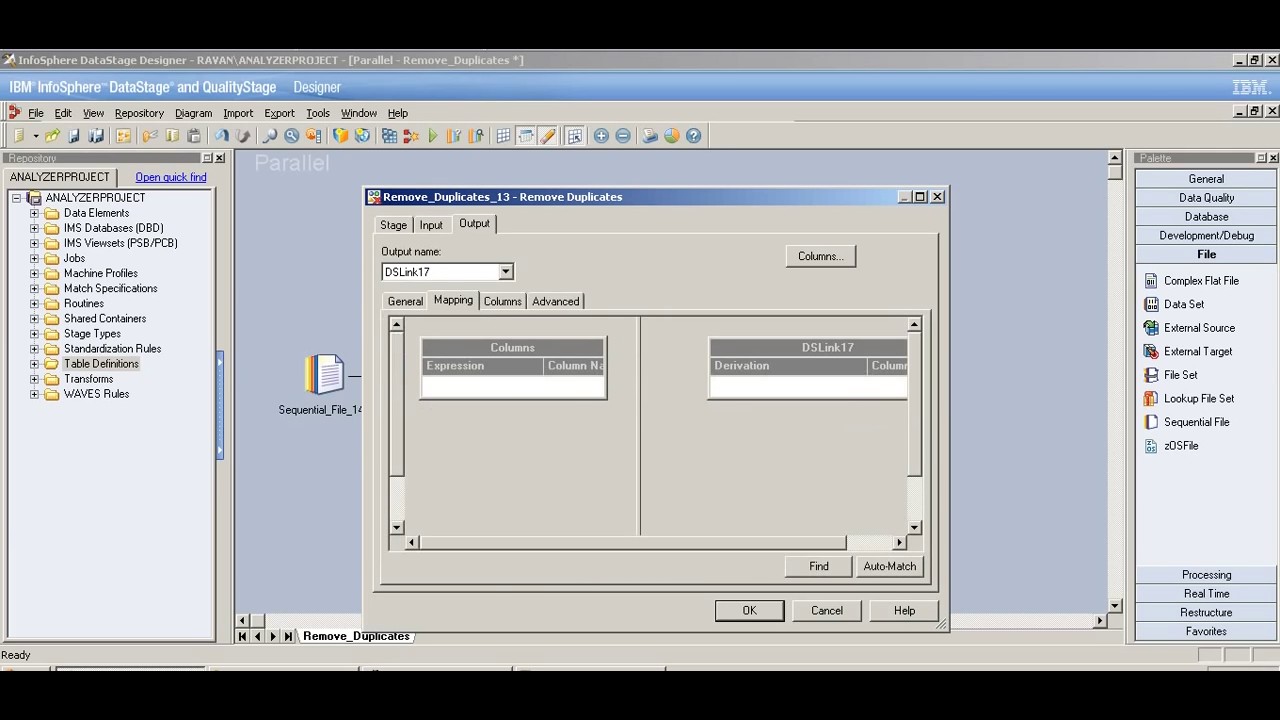Click the Save floppy disk icon
Image resolution: width=1280 pixels, height=720 pixels.
click(74, 136)
